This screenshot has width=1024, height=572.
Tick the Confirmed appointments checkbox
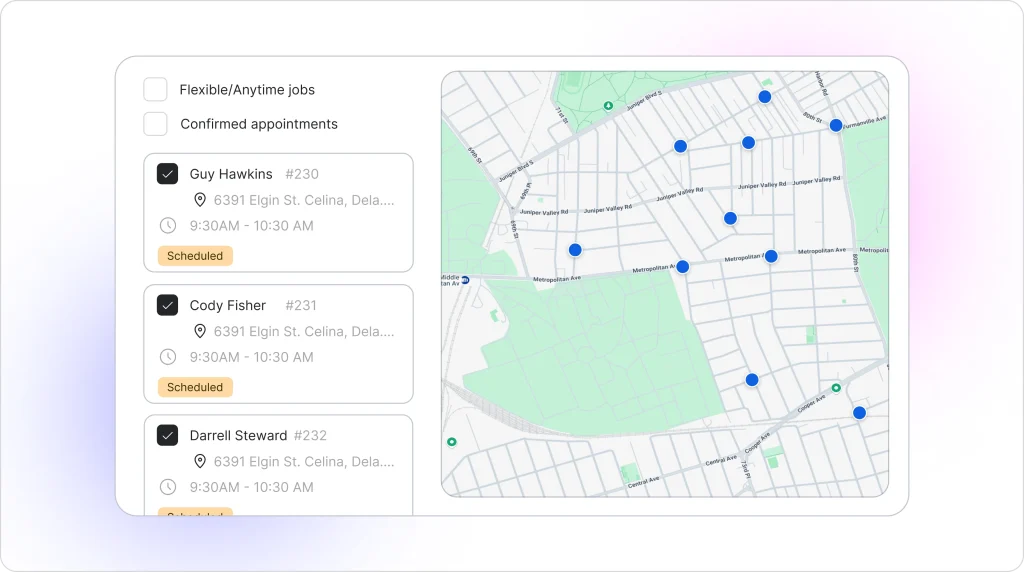coord(155,124)
